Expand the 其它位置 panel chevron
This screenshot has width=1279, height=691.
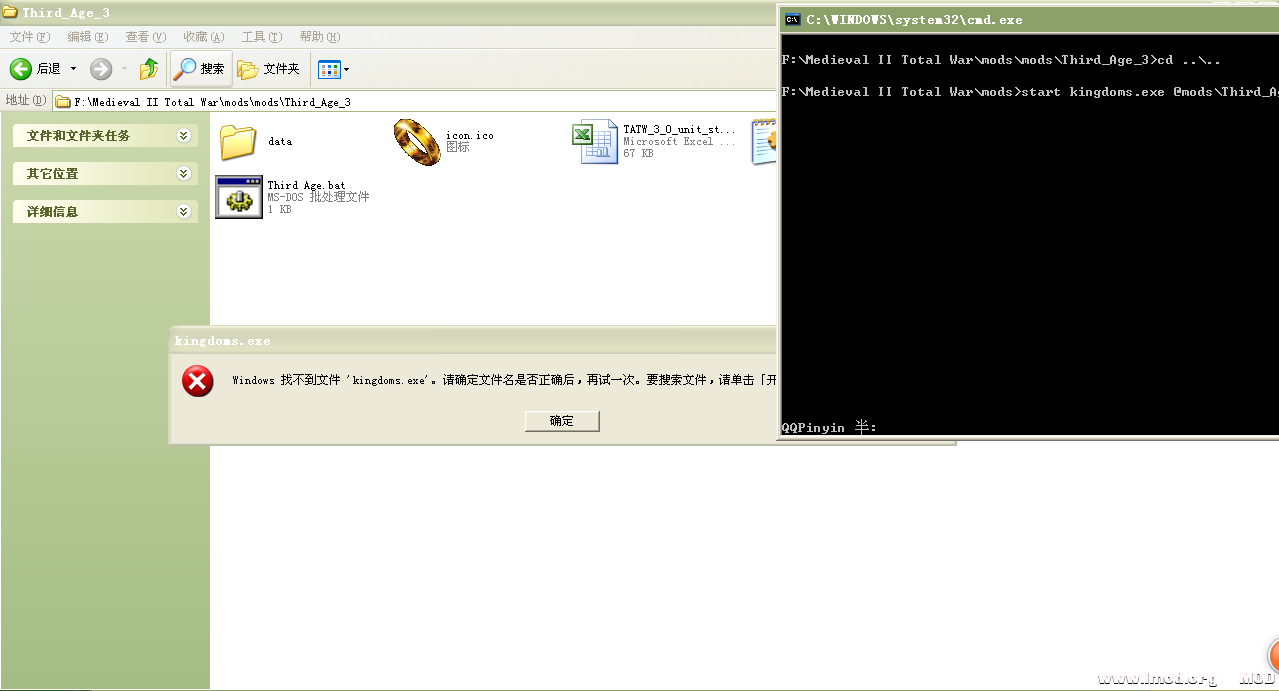[x=183, y=173]
